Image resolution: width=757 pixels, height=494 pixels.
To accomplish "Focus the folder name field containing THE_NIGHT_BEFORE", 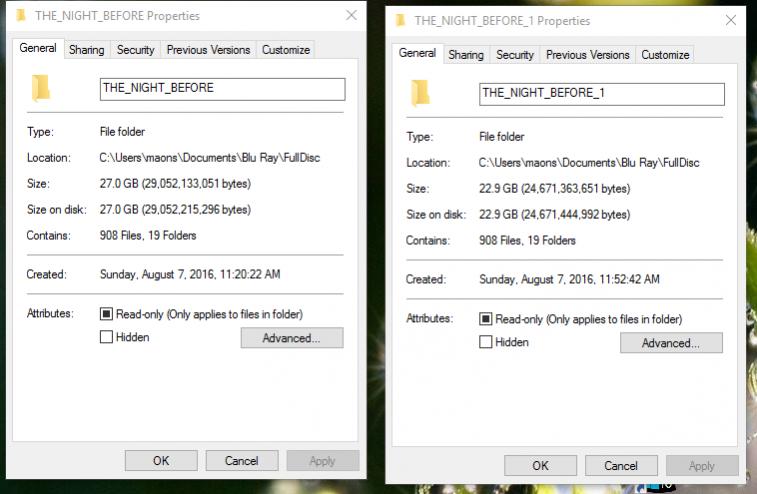I will coord(223,89).
